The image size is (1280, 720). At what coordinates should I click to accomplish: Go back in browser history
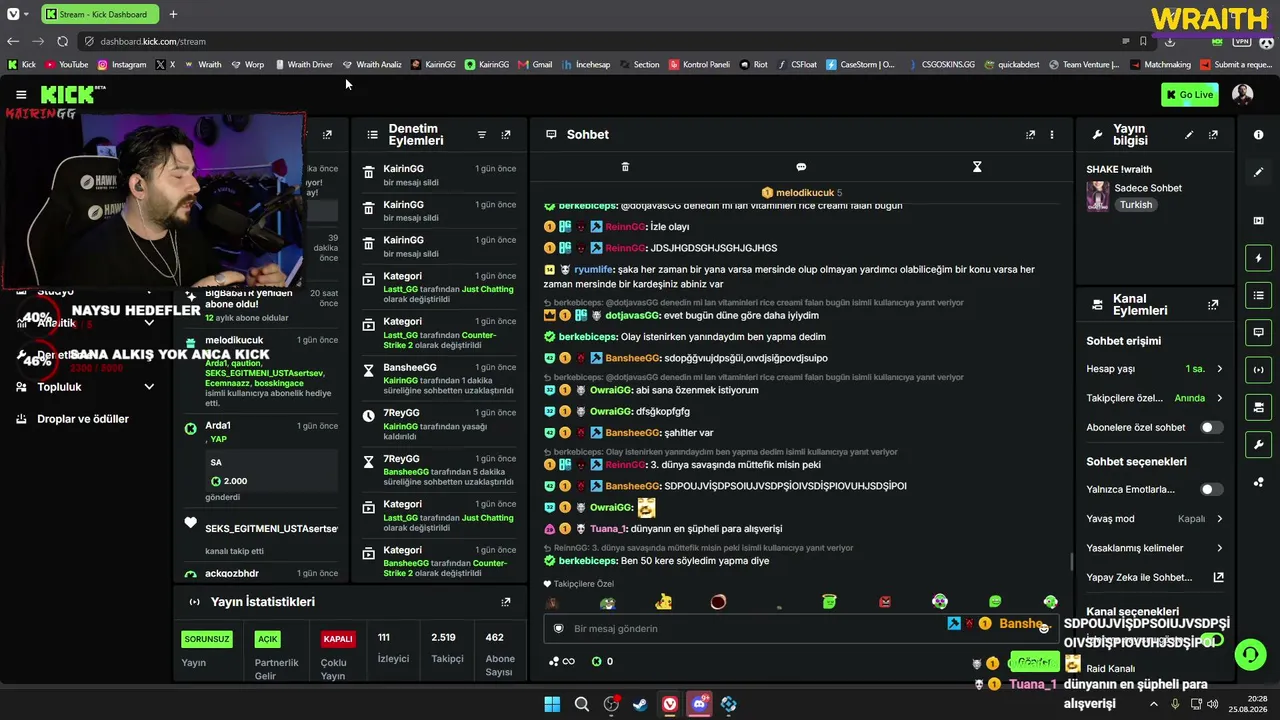[x=13, y=41]
